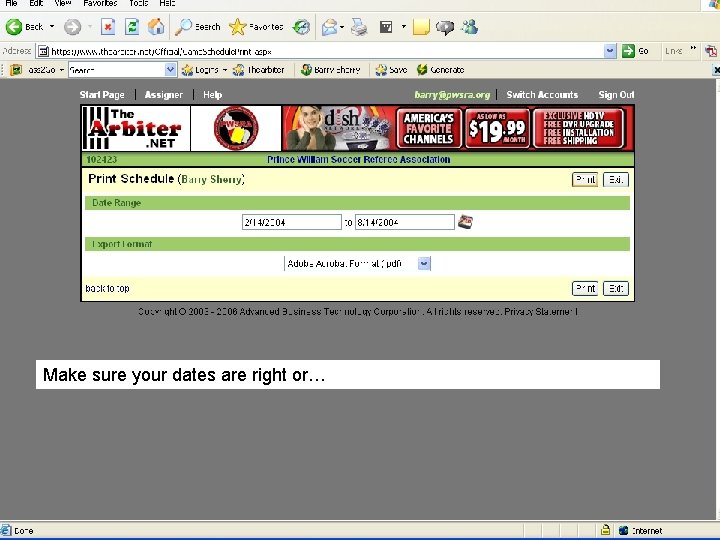This screenshot has height=540, width=720.
Task: Click the toolbar Search text box
Action: 117,70
